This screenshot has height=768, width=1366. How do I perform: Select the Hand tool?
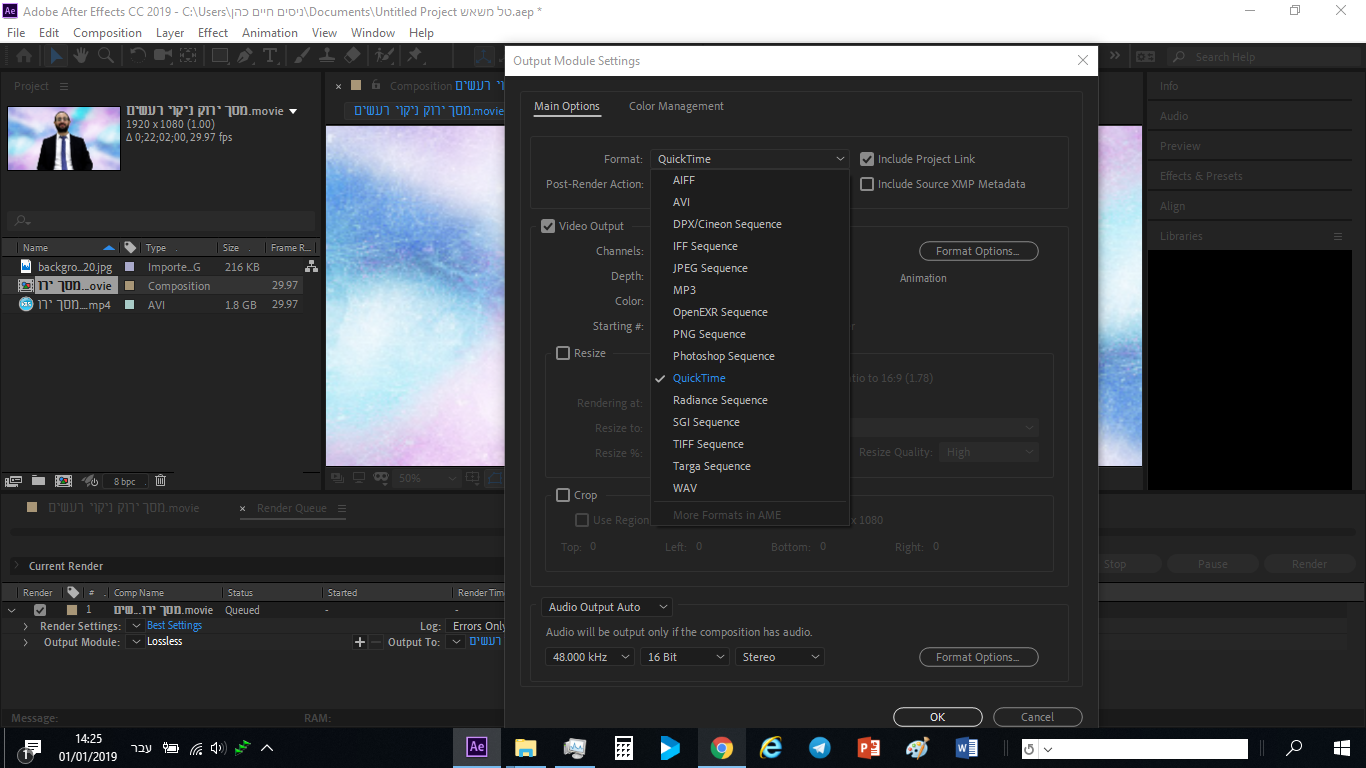coord(82,55)
